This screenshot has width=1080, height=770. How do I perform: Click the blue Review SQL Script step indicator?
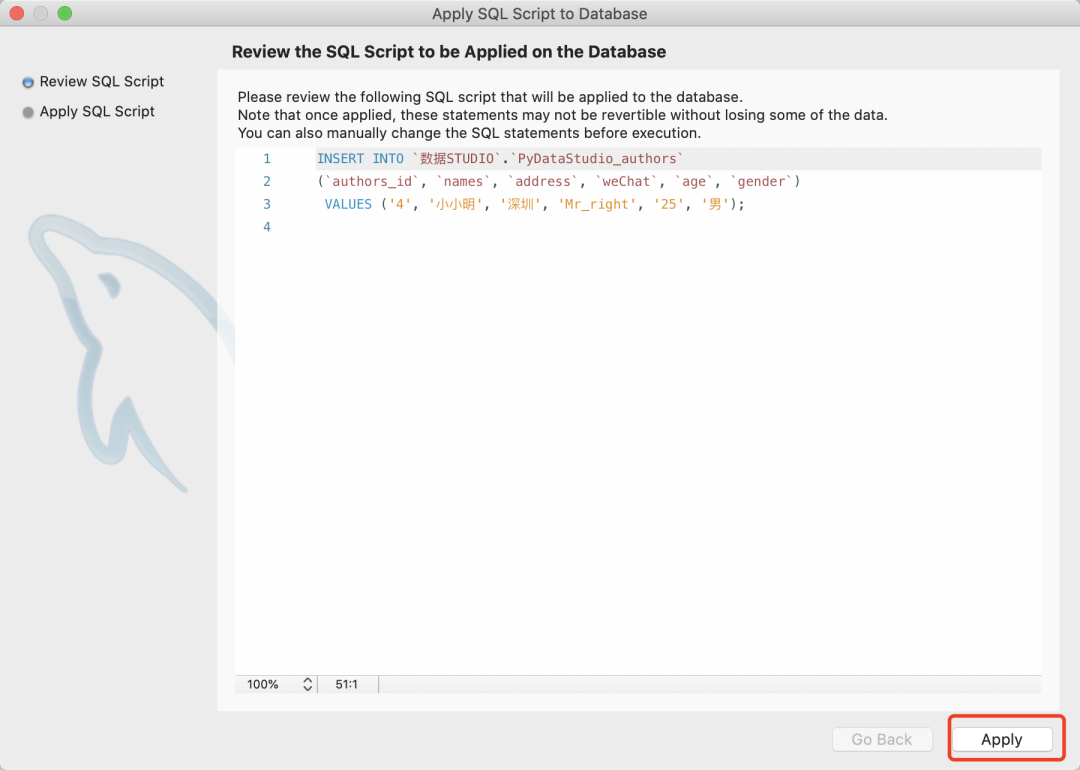[x=28, y=83]
